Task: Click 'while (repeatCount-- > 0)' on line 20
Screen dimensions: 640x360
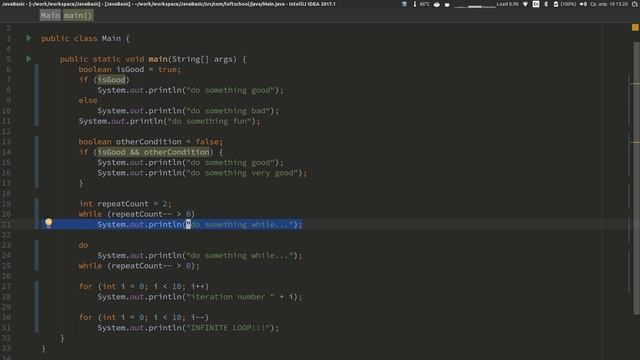Action: point(137,214)
